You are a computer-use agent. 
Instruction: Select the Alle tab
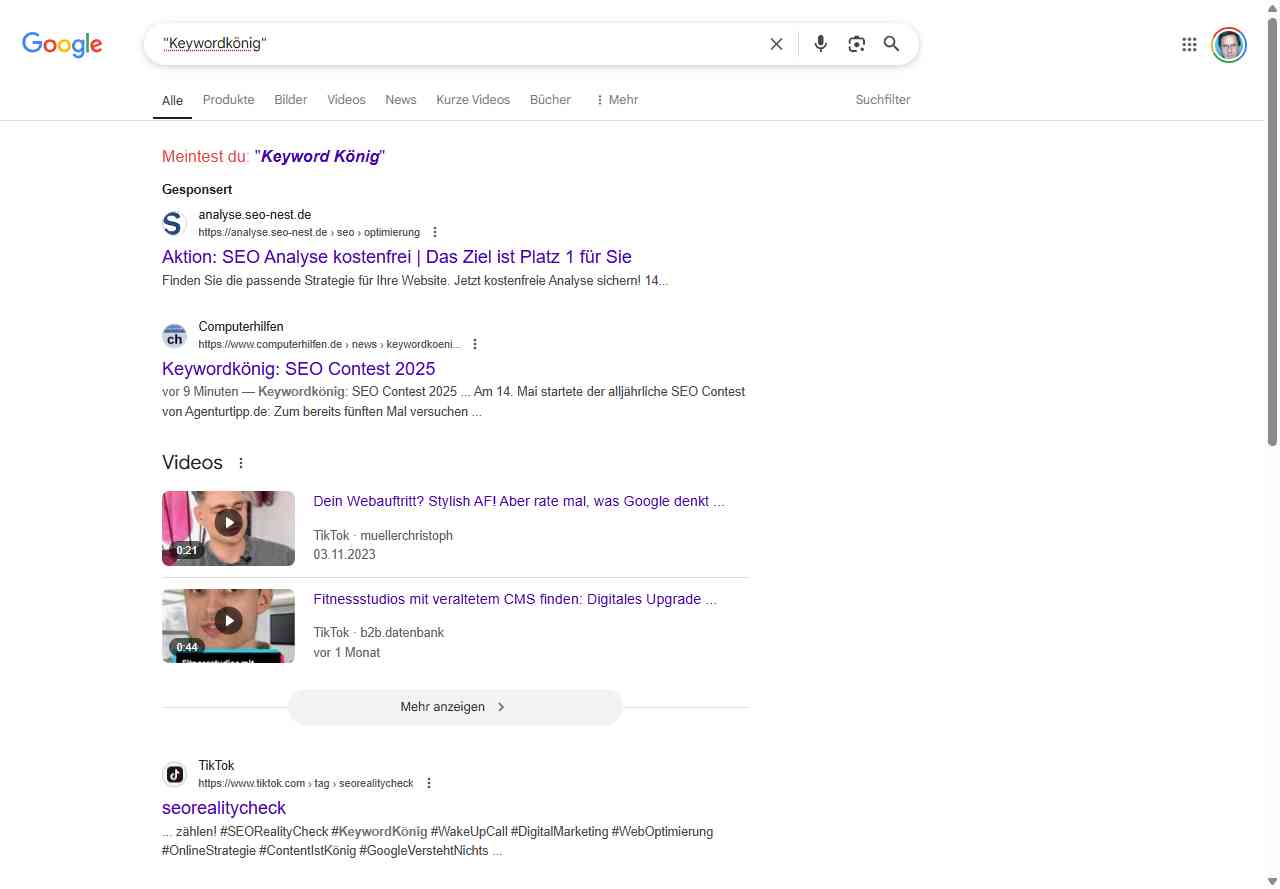tap(172, 100)
